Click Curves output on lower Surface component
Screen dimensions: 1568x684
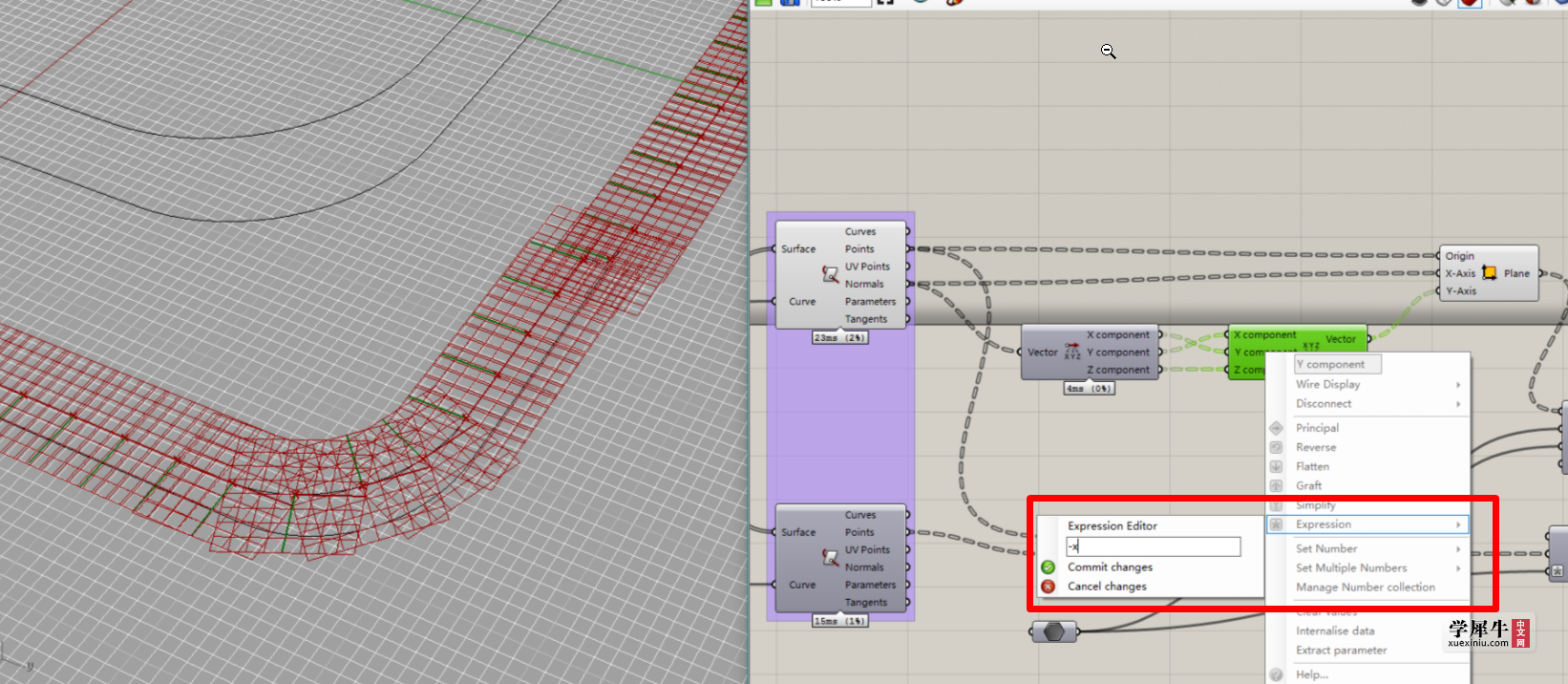pos(859,515)
